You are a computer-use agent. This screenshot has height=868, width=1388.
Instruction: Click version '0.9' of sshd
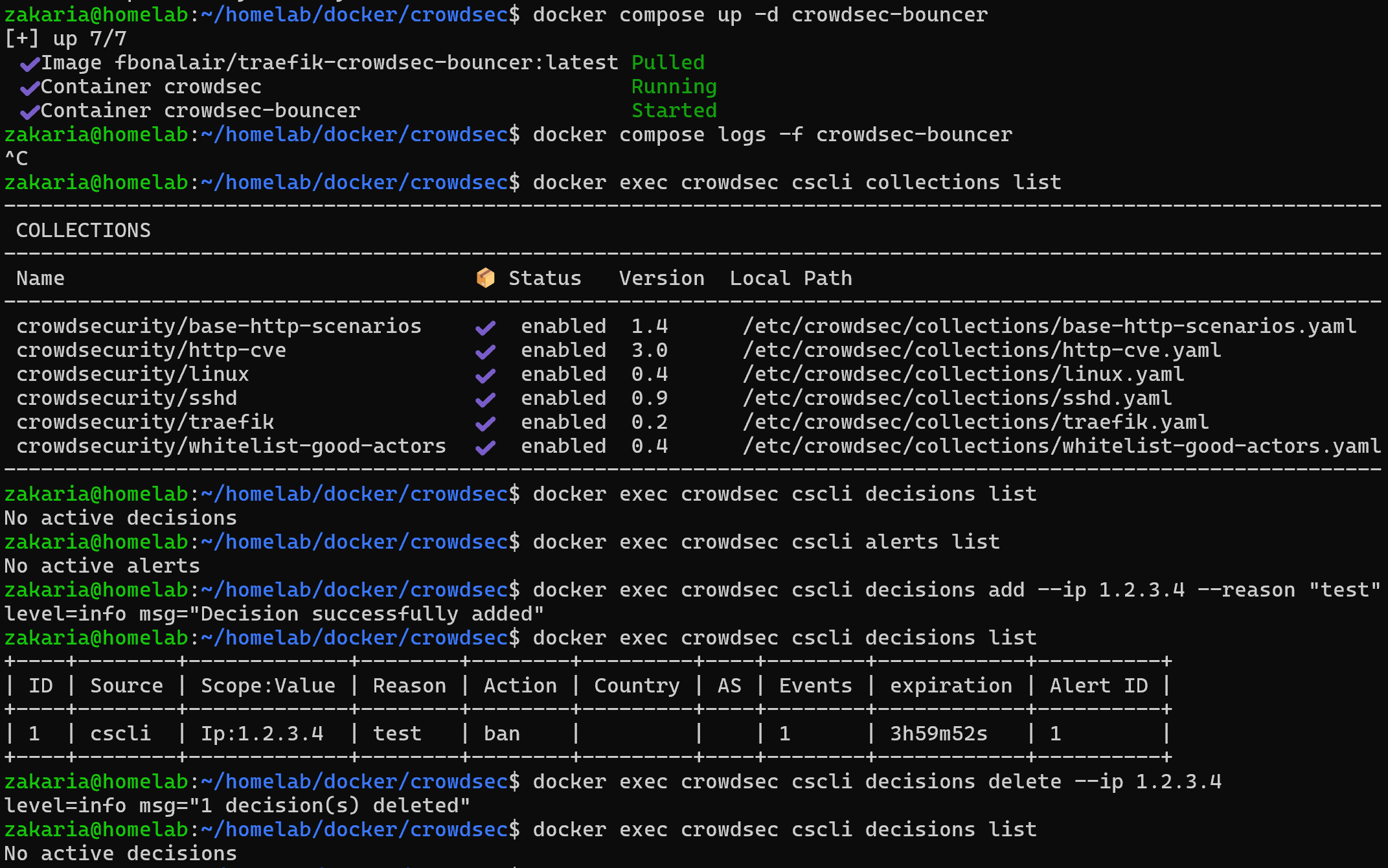(x=650, y=398)
